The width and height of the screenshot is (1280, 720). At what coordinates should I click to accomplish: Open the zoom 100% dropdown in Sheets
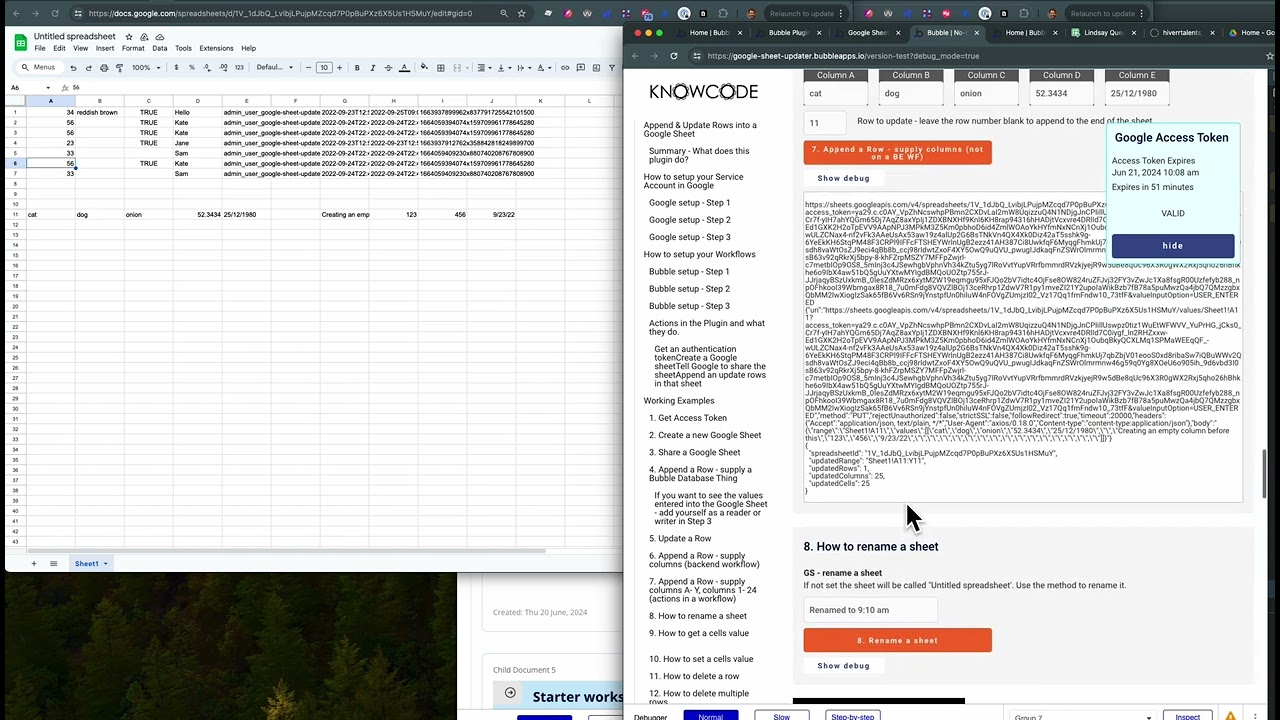click(146, 68)
